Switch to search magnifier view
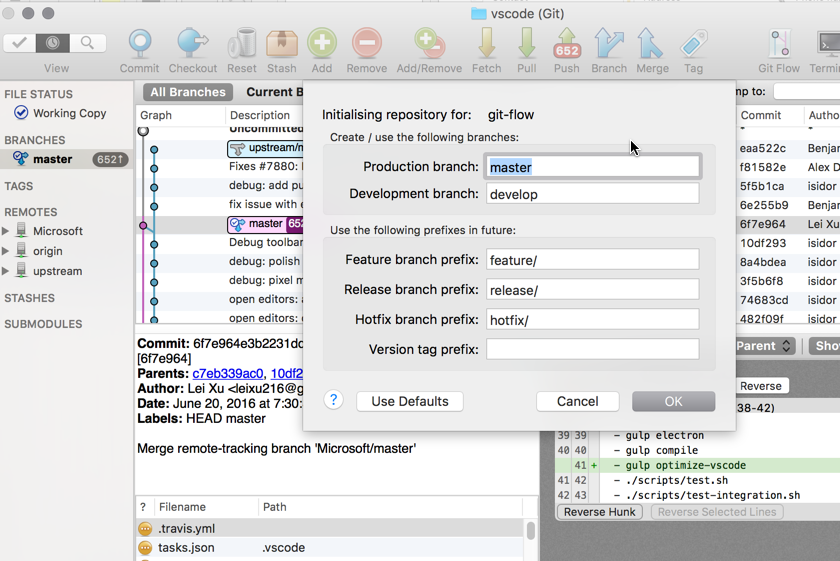Screen dimensions: 840x561 pyautogui.click(x=87, y=43)
